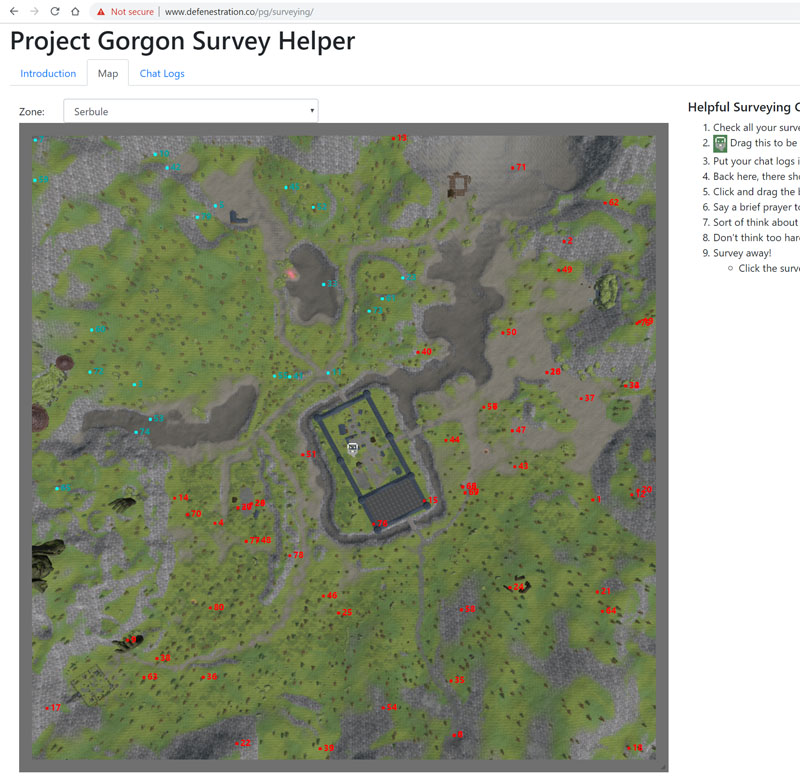Click the Project Gorgon Survey Helper heading
Viewport: 800px width, 777px height.
[182, 41]
